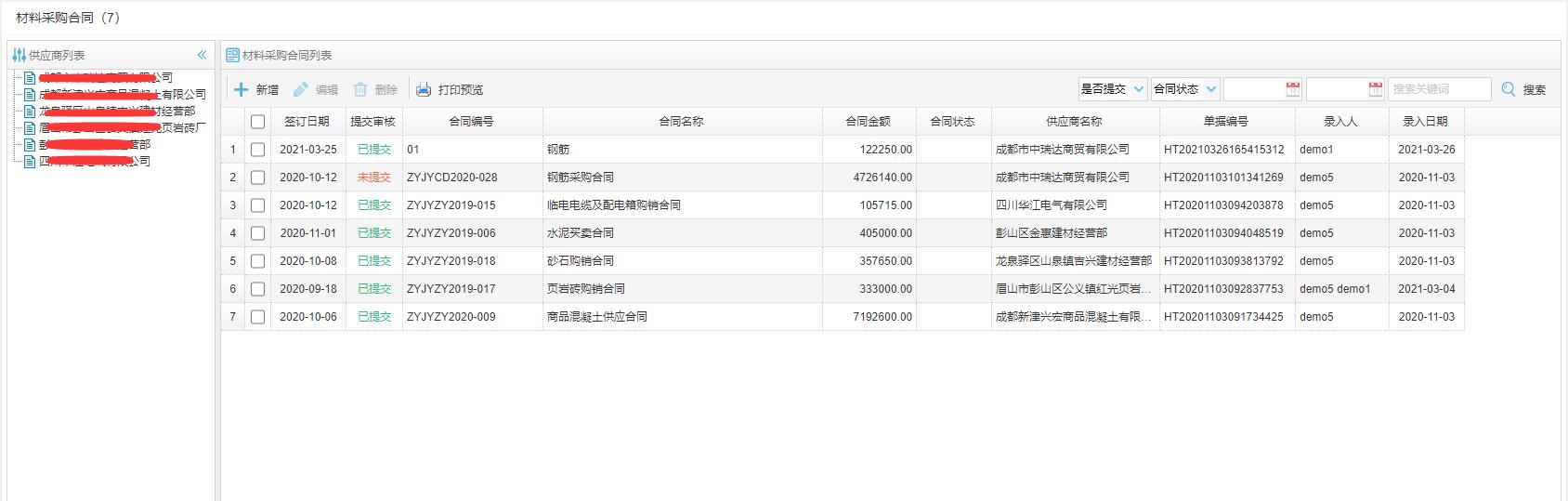Sort by 合同金额 column header
The image size is (1568, 501).
tap(869, 122)
